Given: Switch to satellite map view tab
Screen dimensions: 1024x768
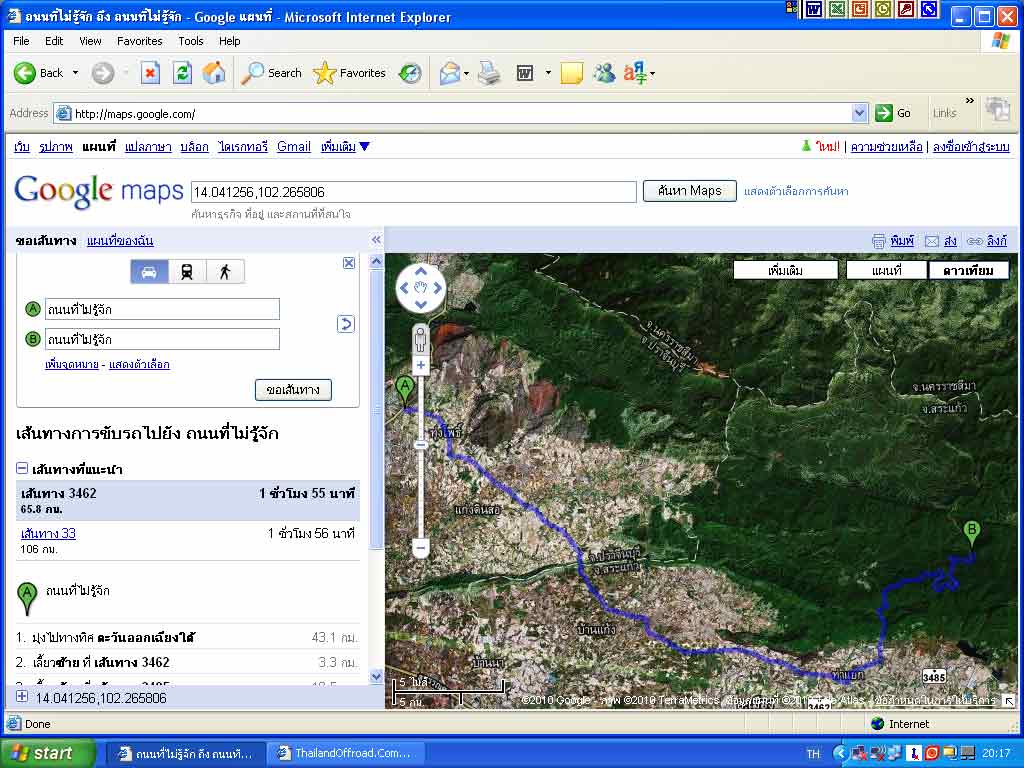Looking at the screenshot, I should tap(968, 270).
